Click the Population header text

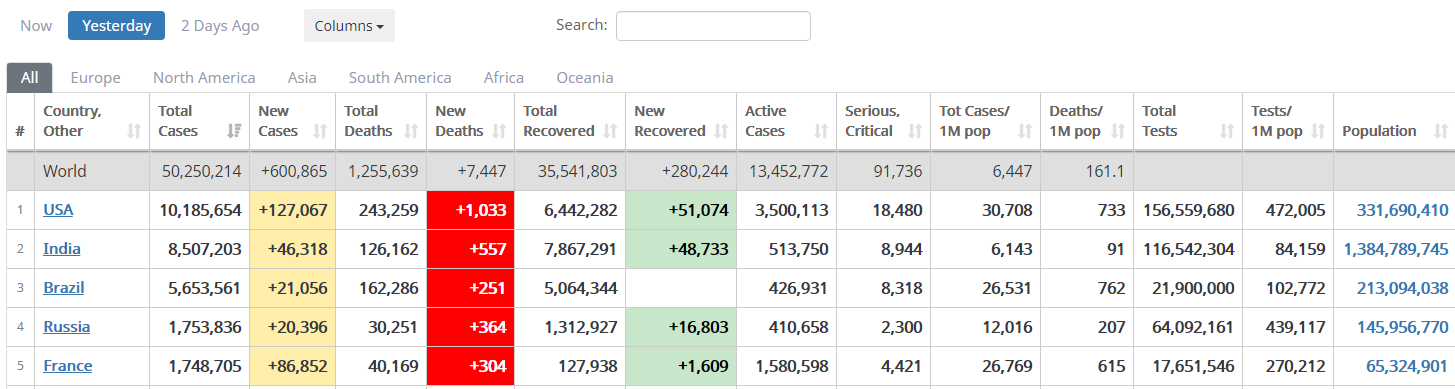pos(1379,131)
